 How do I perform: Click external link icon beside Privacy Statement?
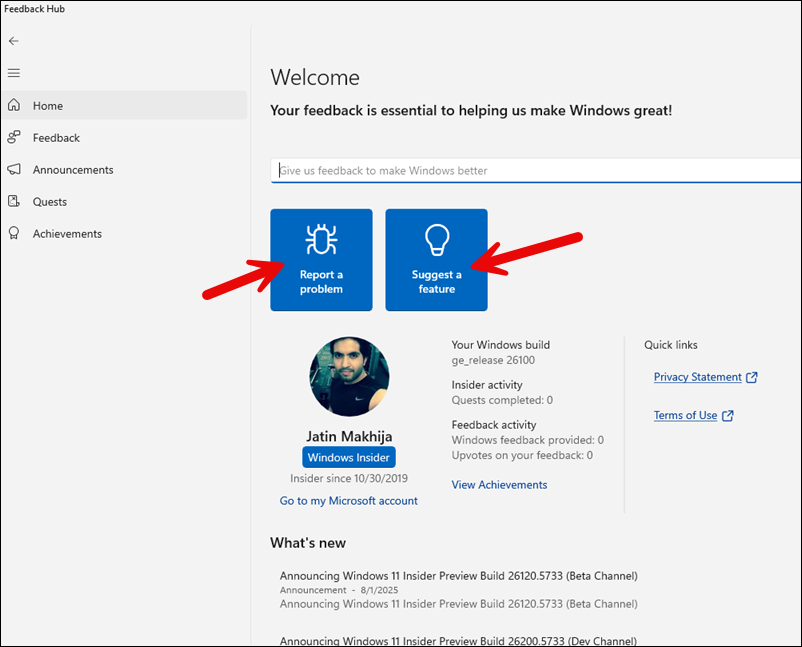[x=751, y=377]
